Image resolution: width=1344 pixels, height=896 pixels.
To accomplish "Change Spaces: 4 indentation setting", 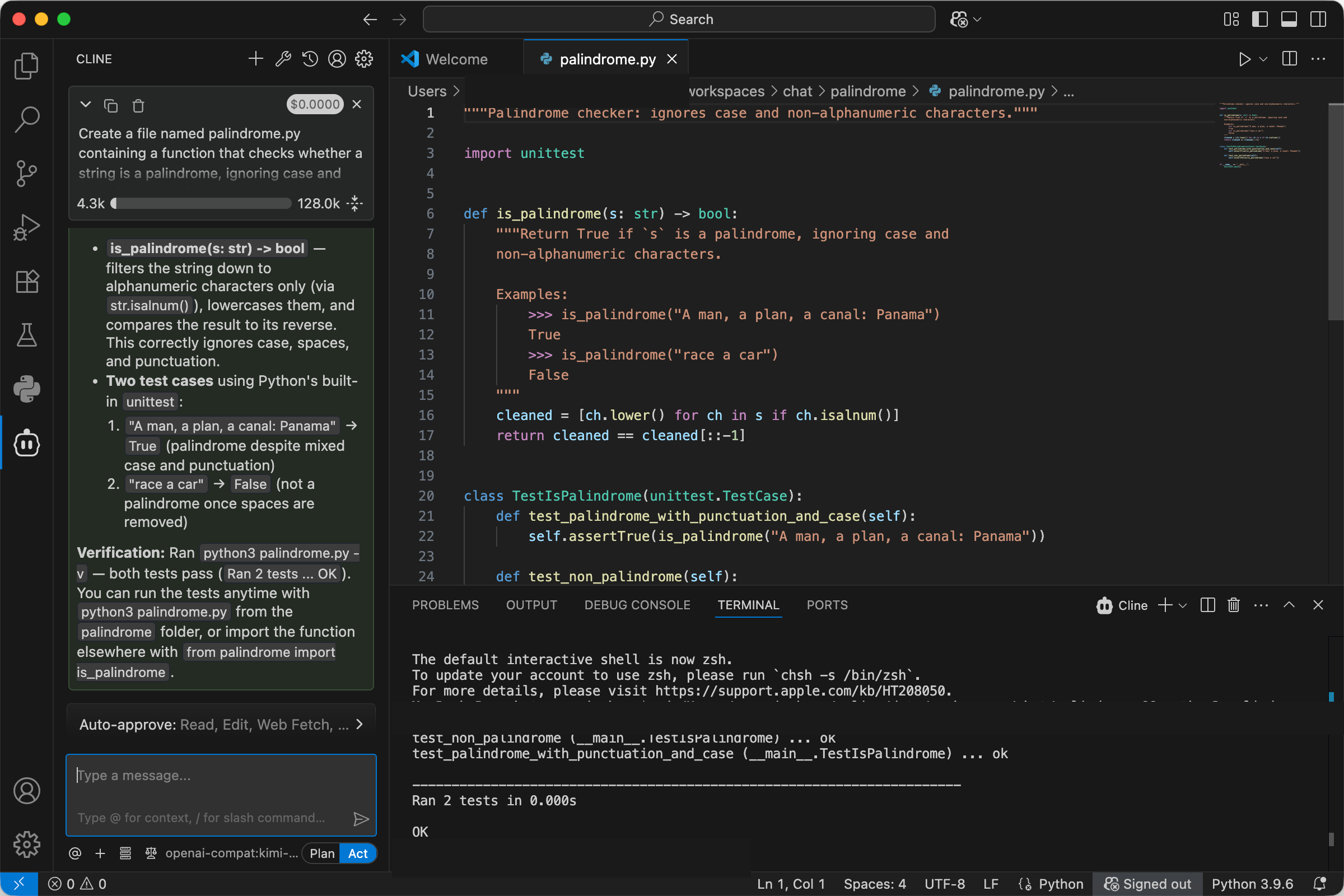I will pos(874,884).
